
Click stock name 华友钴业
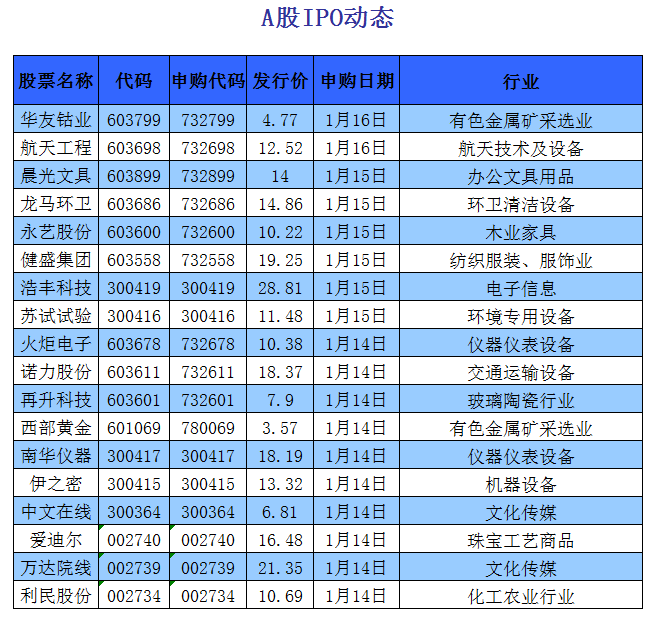pos(56,120)
